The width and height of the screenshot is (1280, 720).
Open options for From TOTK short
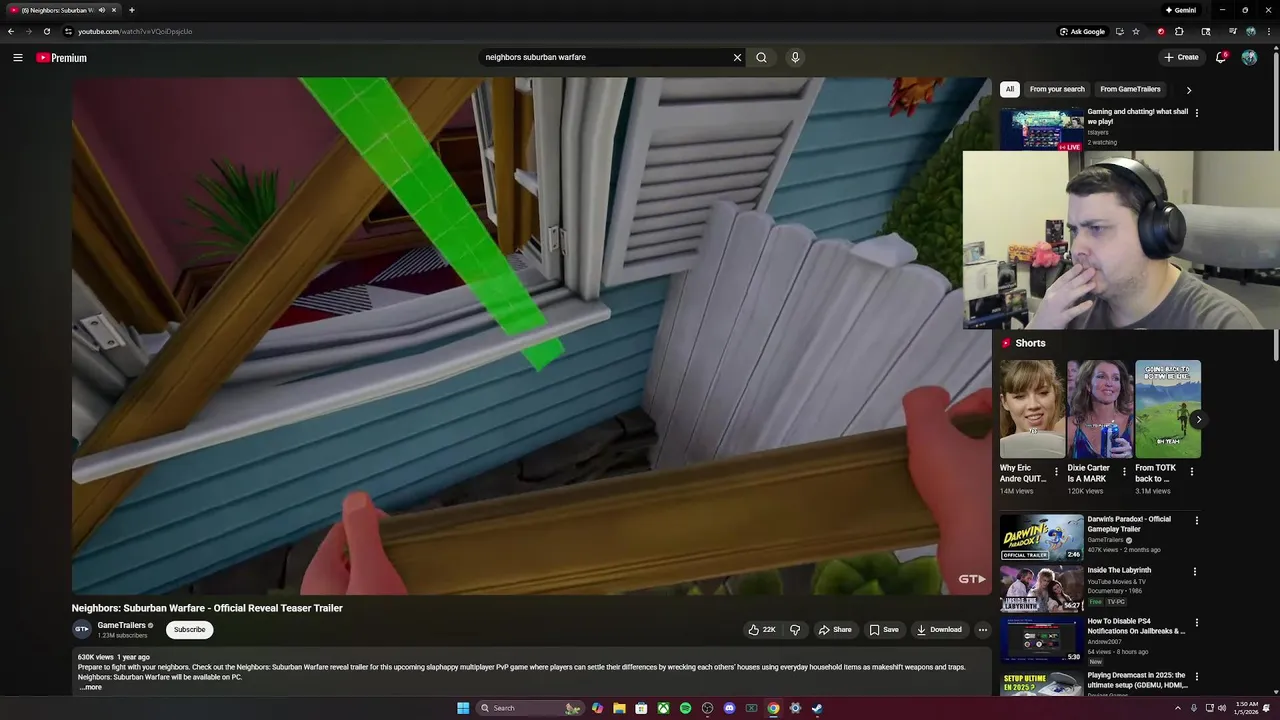click(1192, 472)
